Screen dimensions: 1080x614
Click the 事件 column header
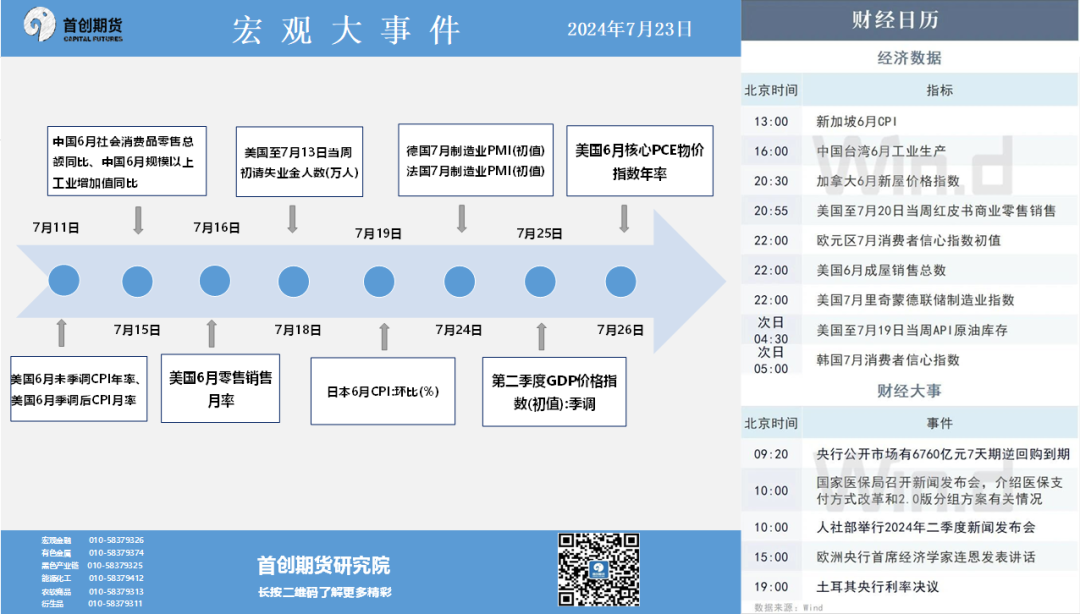coord(939,423)
